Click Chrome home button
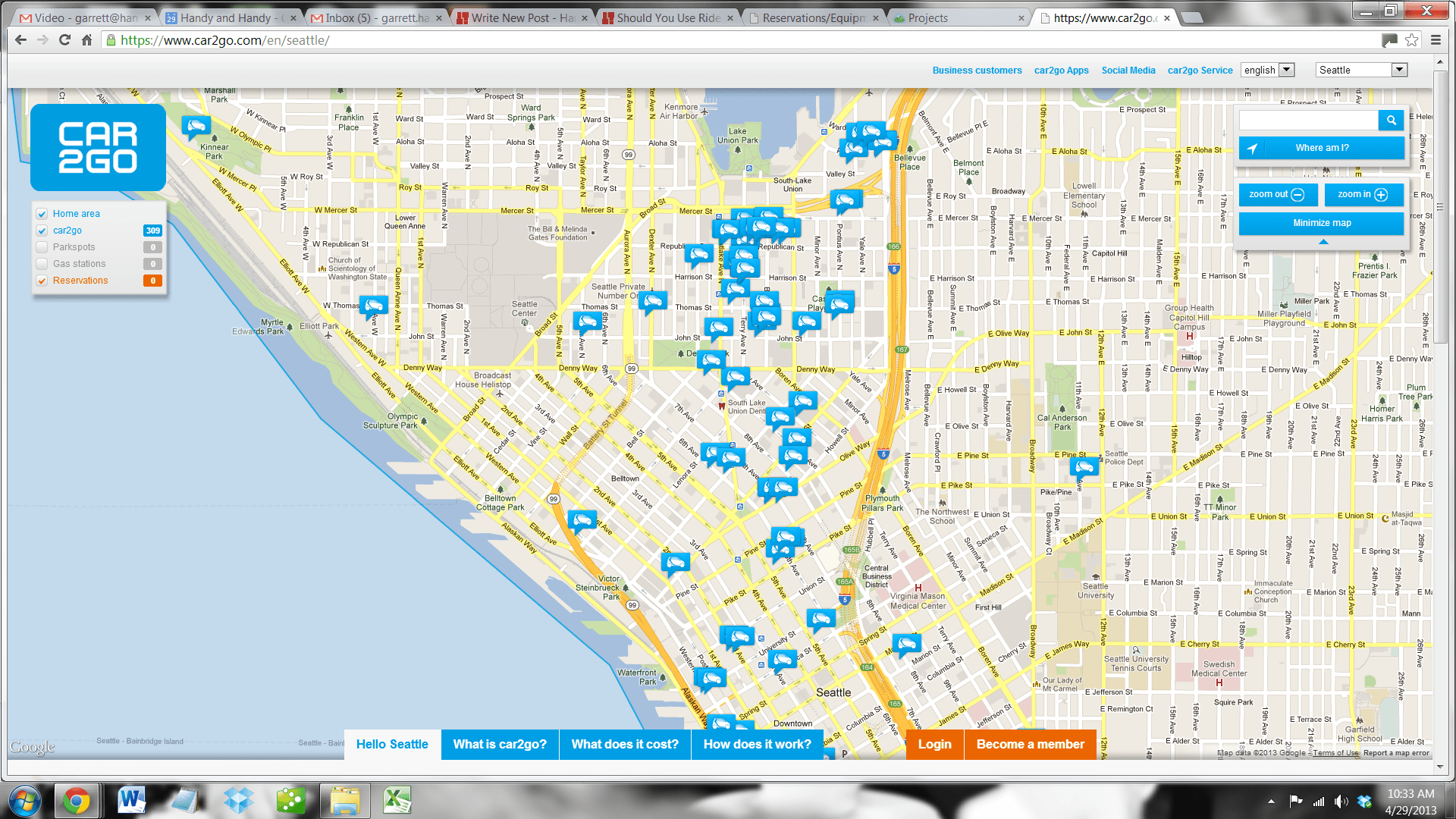Screen dimensions: 1456x819 click(x=86, y=40)
